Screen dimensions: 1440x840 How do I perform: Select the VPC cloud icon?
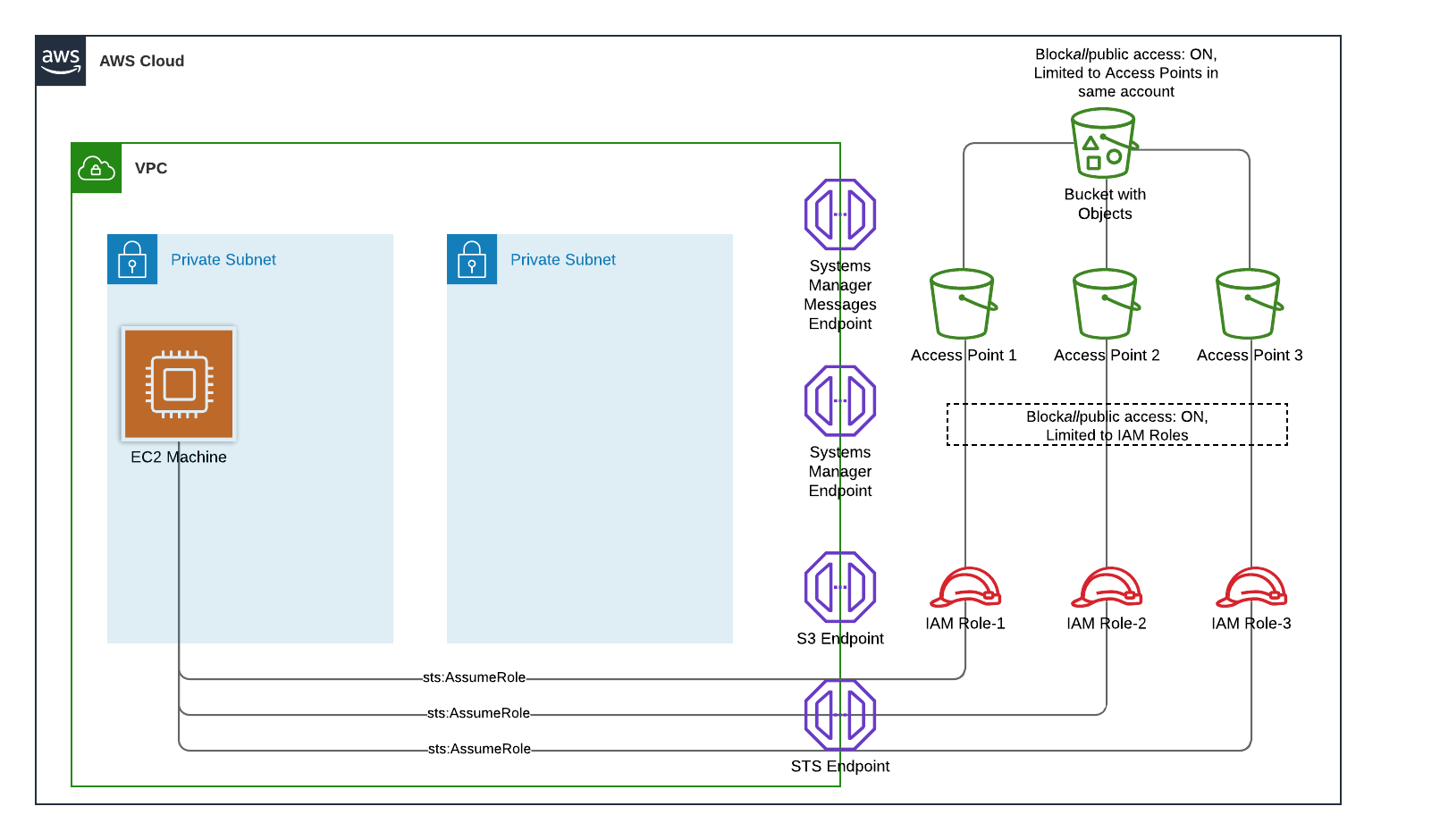[x=96, y=167]
